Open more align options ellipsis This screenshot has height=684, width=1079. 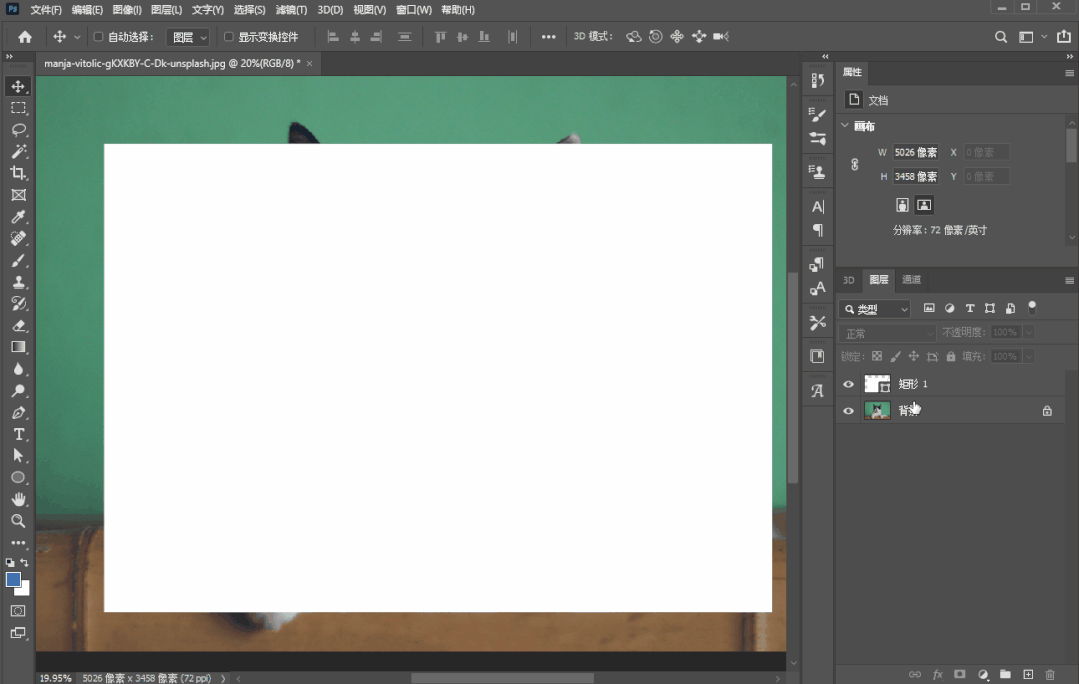click(x=548, y=37)
